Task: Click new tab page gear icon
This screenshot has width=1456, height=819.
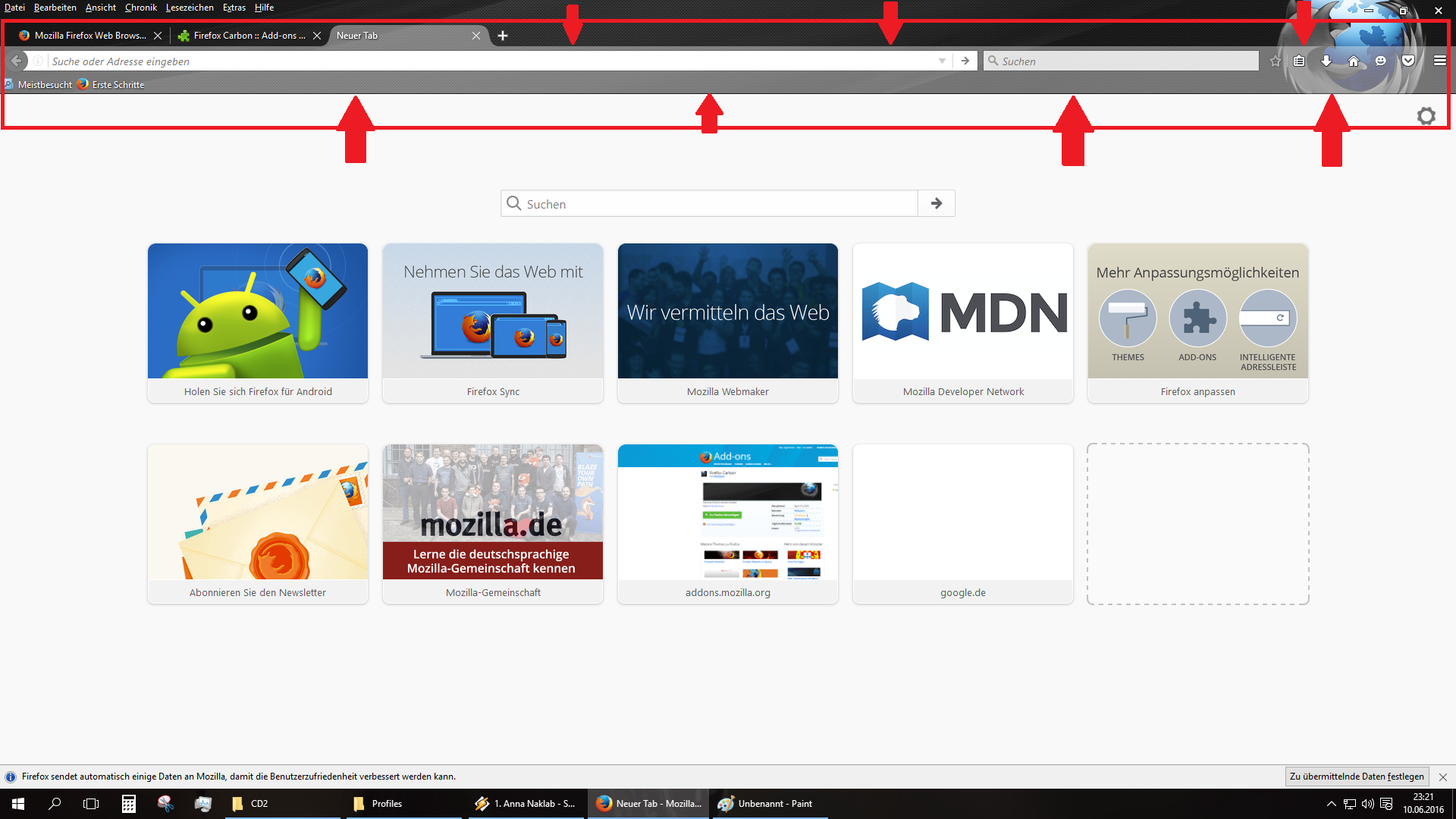Action: pos(1426,116)
